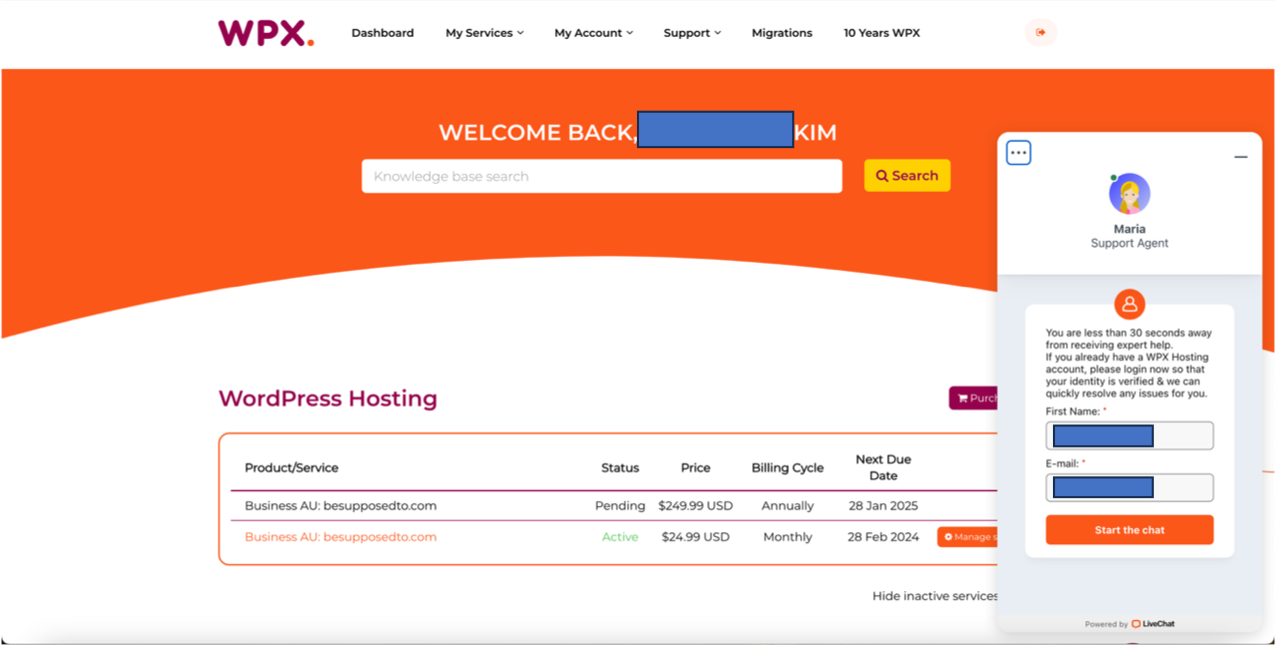Click the orange user icon in chat form
Viewport: 1277px width, 645px height.
1130,304
